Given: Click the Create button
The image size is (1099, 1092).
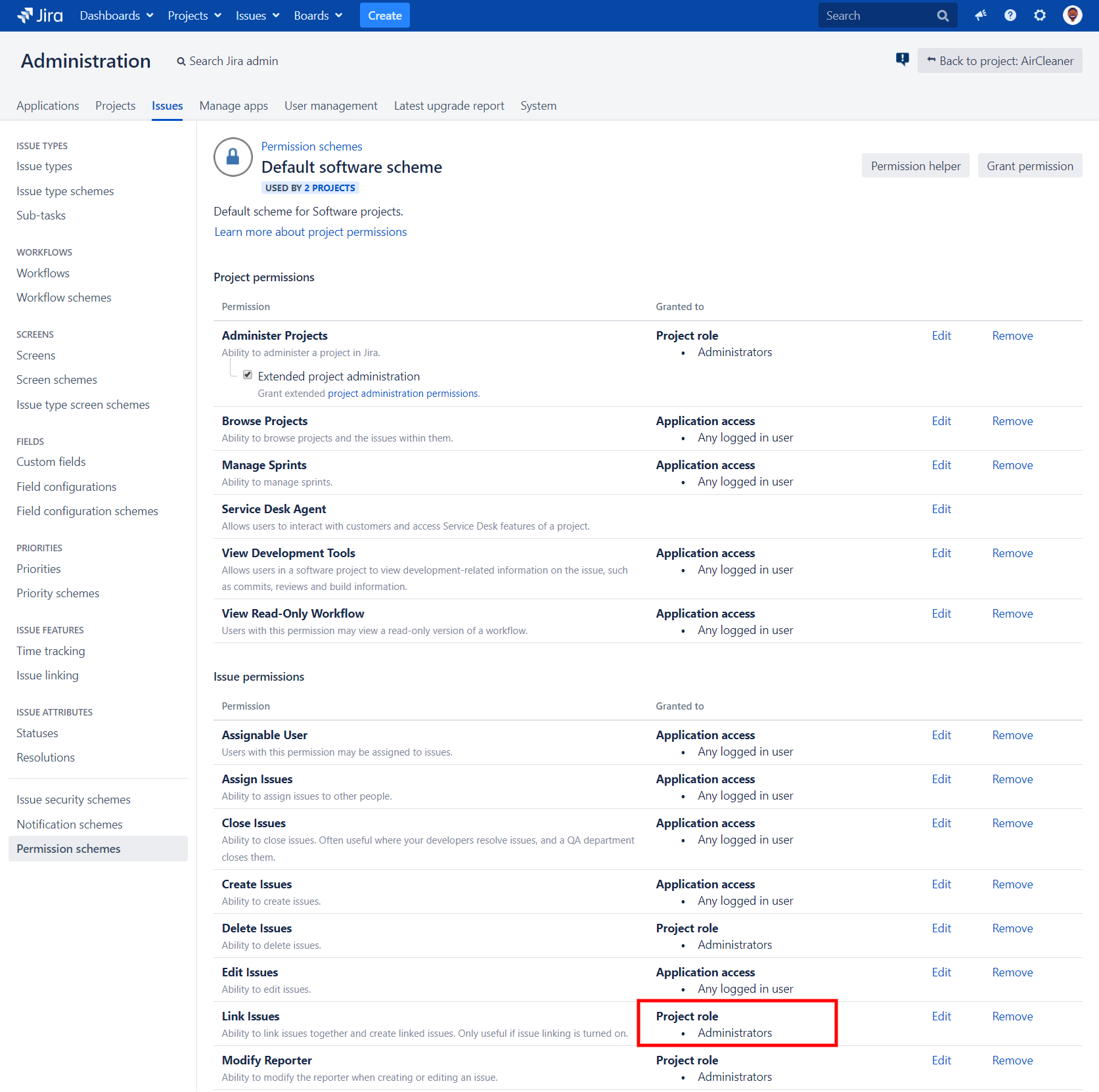Looking at the screenshot, I should tap(384, 15).
